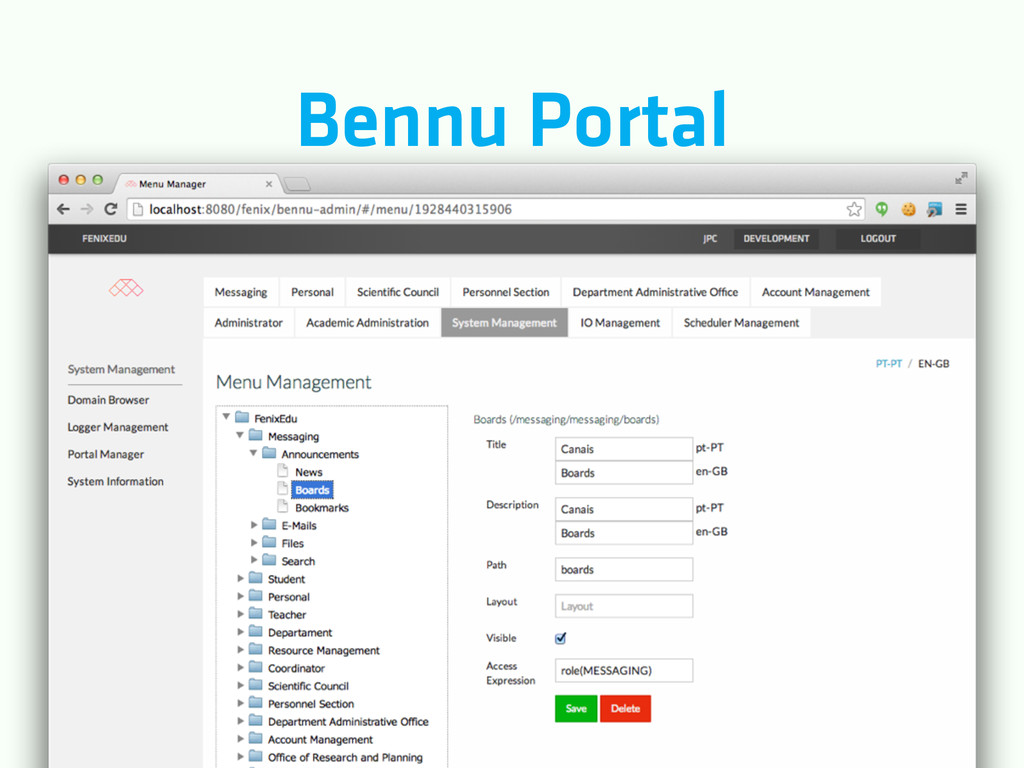Switch language to EN-GB
The height and width of the screenshot is (768, 1024).
934,364
